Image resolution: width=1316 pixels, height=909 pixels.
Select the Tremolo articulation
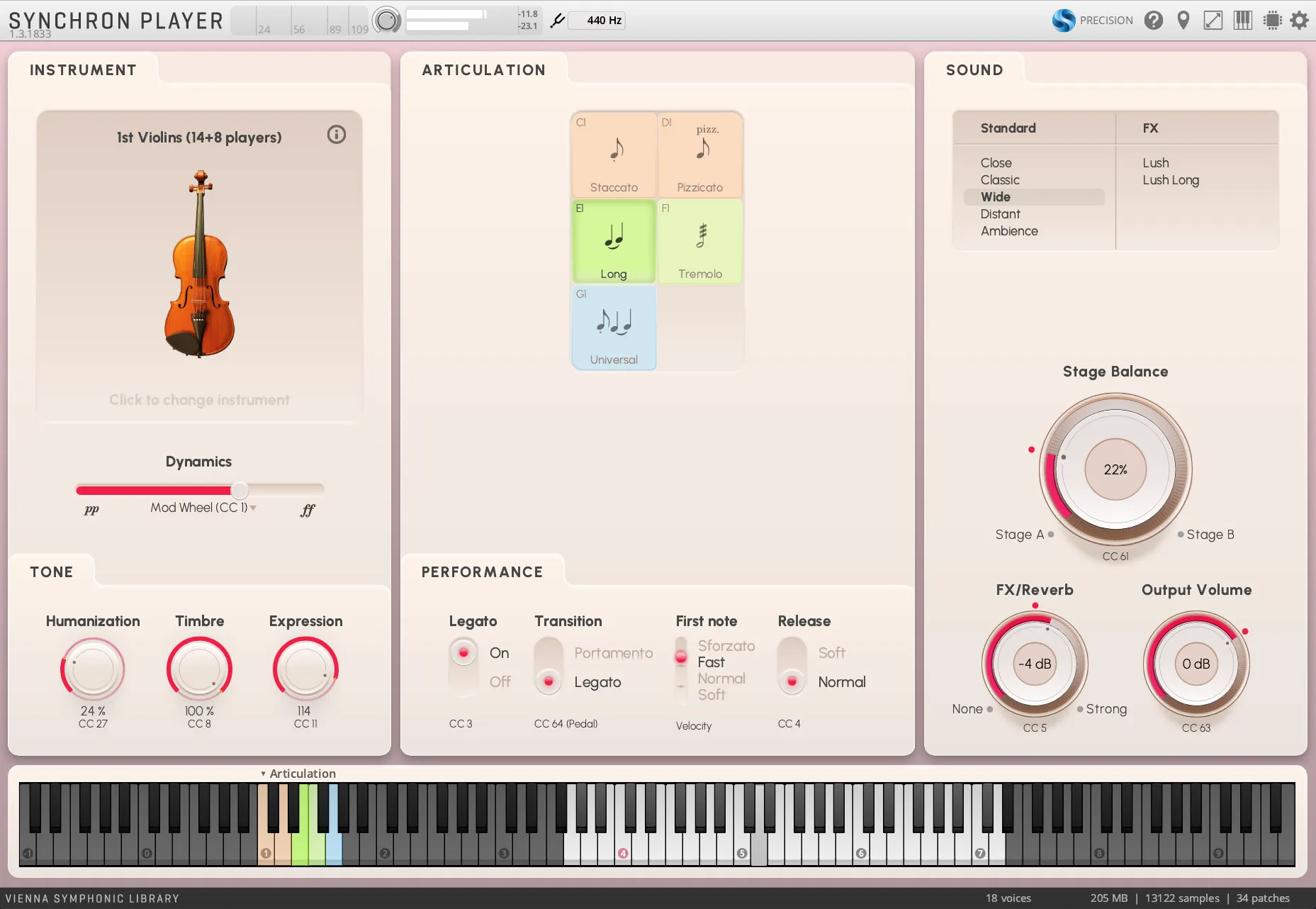[699, 242]
